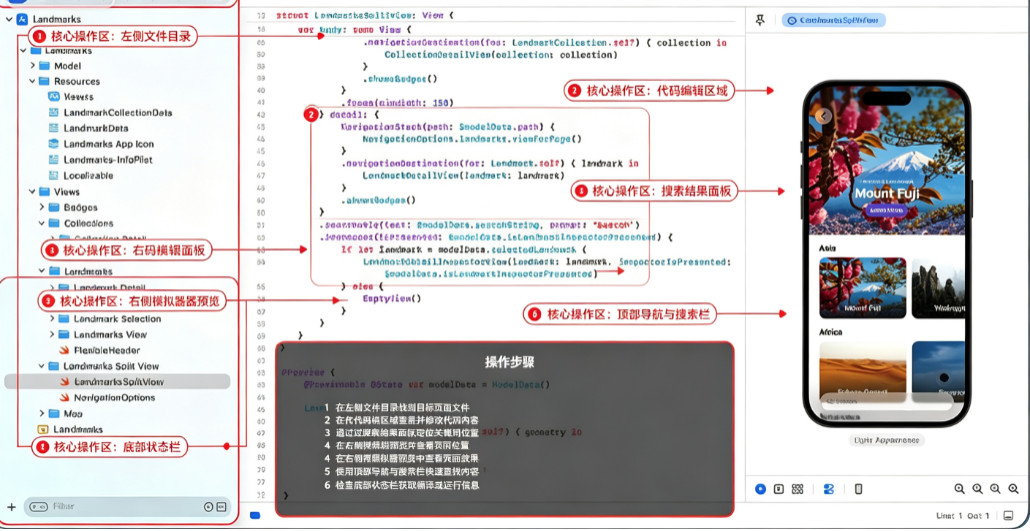Viewport: 1030px width, 531px height.
Task: Zoom out the canvas using leftmost magnifier
Action: [x=959, y=489]
